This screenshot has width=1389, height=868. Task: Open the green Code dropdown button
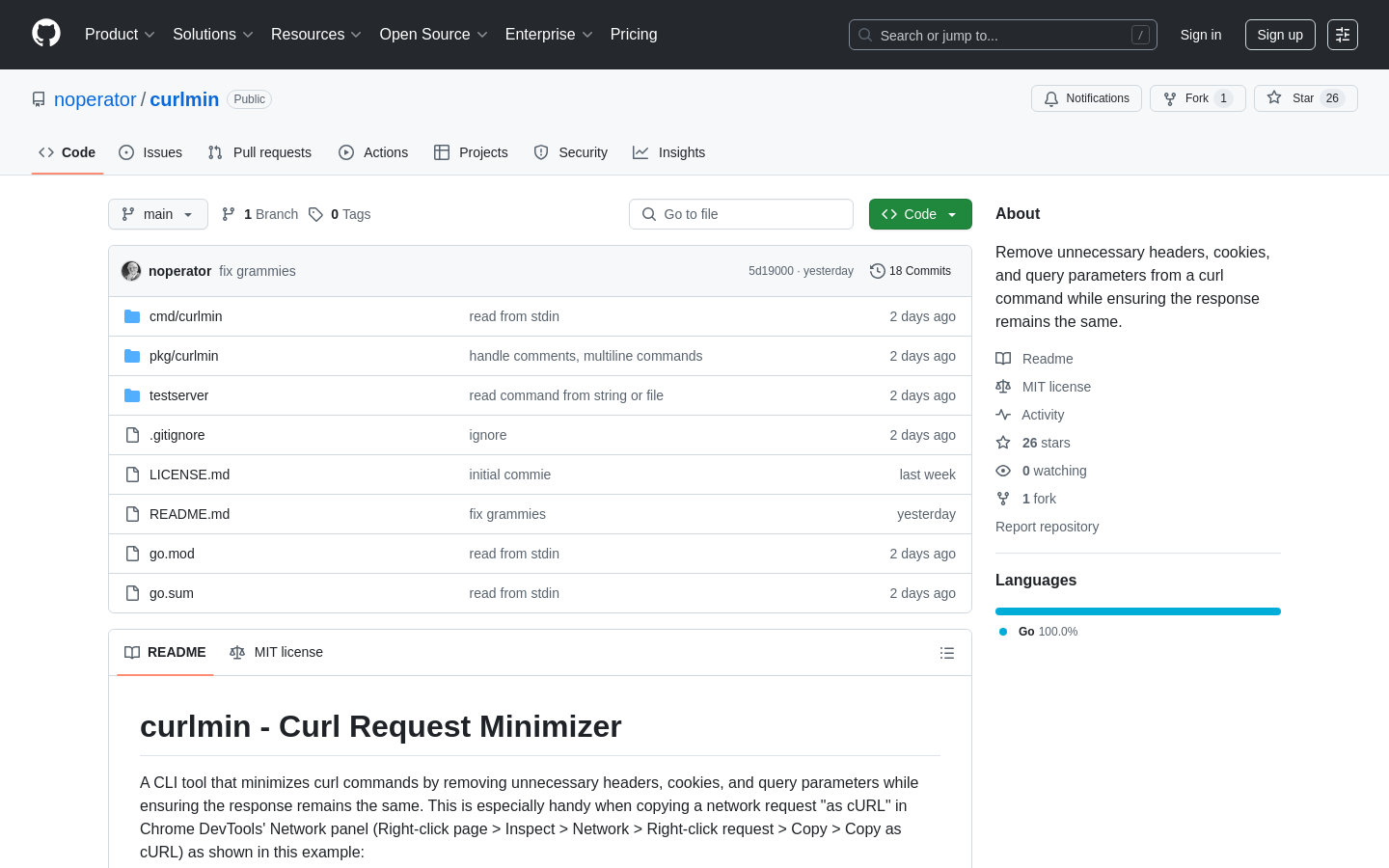tap(920, 214)
